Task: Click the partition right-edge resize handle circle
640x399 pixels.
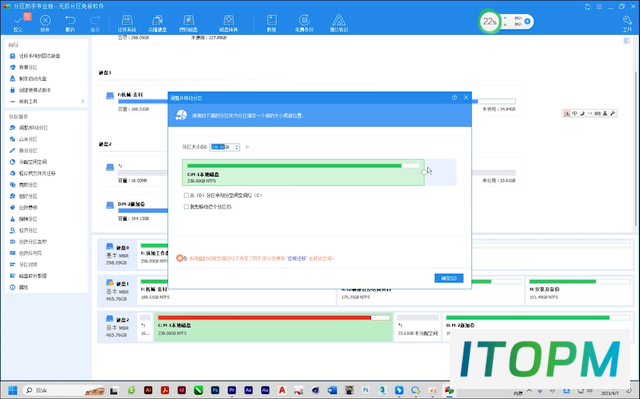Action: (424, 172)
